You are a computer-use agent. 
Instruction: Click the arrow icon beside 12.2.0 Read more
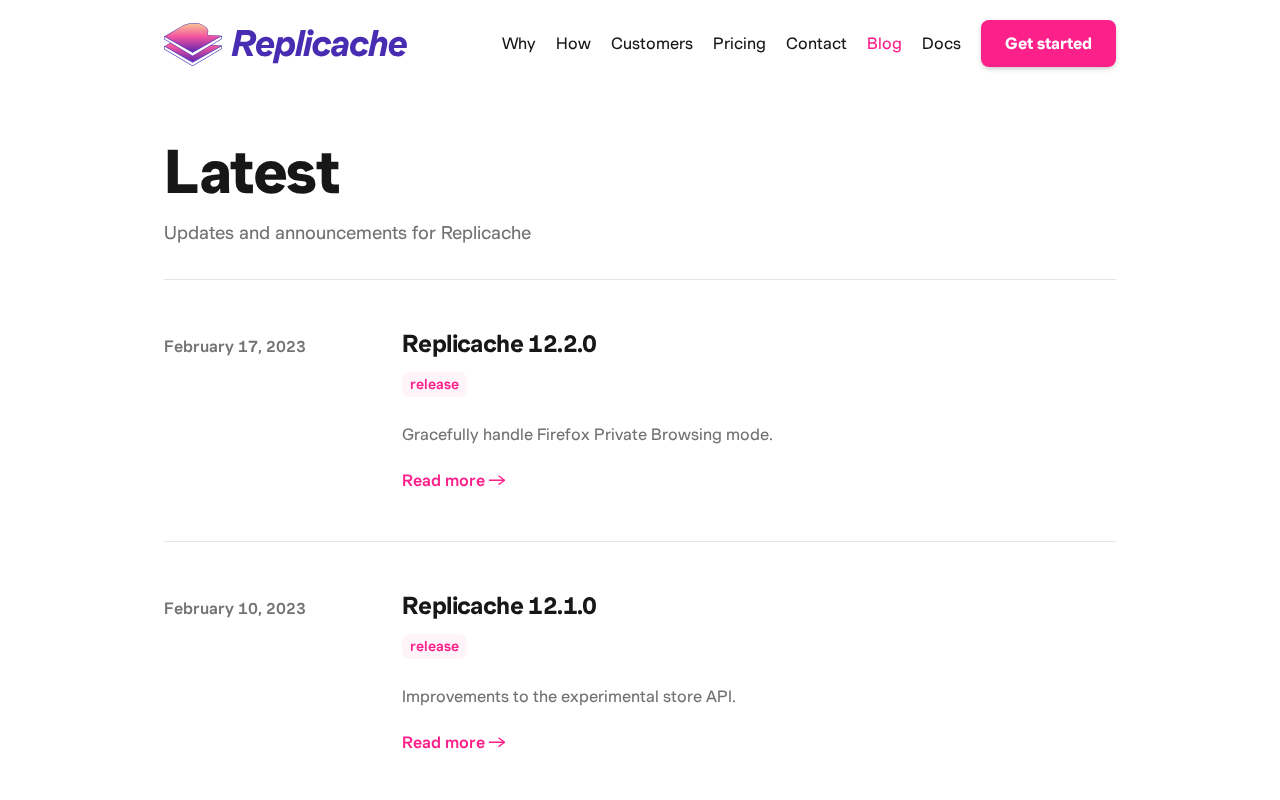click(498, 481)
